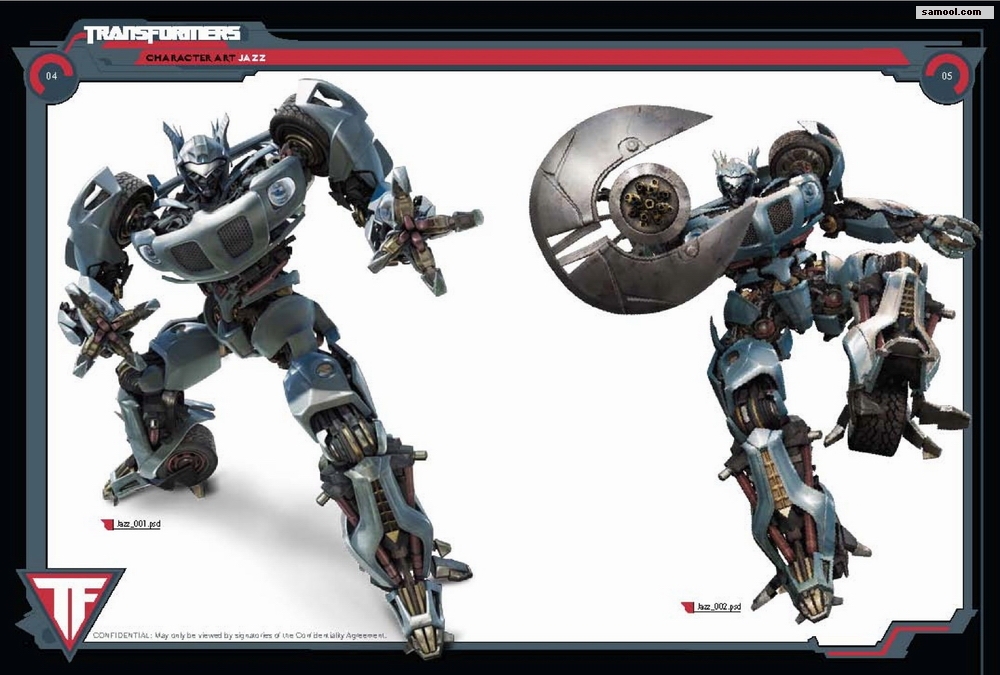This screenshot has height=675, width=1000.
Task: Click the CONFIDENTIAL notice text
Action: coord(240,635)
